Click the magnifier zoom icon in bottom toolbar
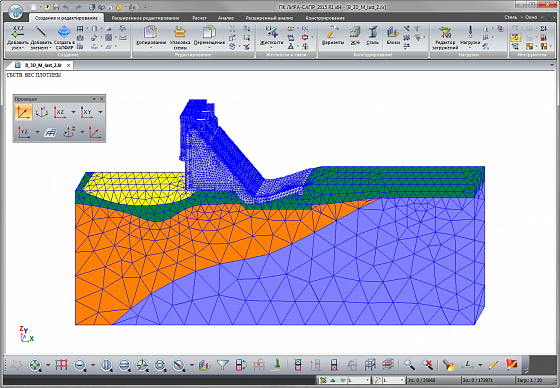This screenshot has width=560, height=388. (x=409, y=365)
